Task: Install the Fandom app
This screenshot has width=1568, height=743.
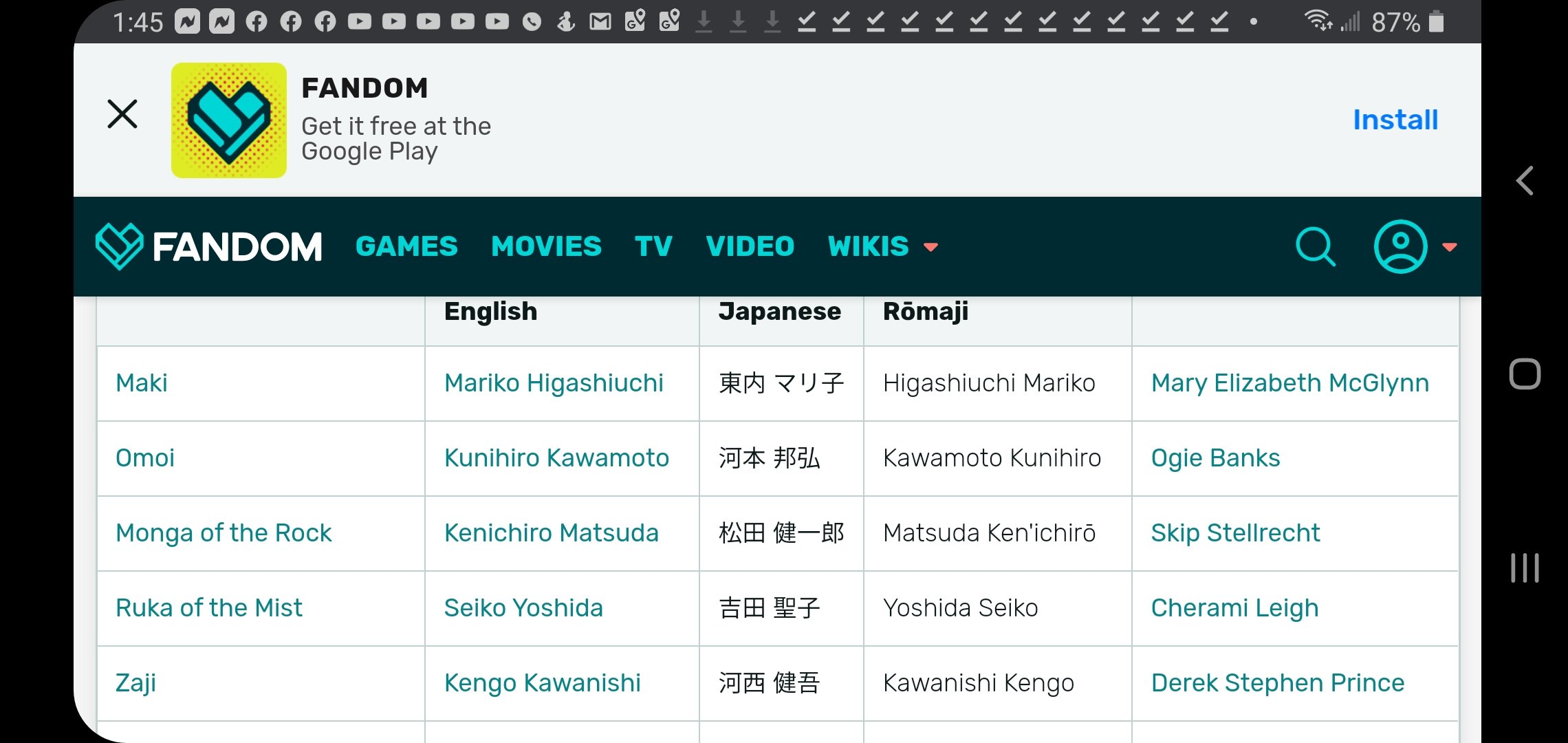Action: coord(1395,120)
